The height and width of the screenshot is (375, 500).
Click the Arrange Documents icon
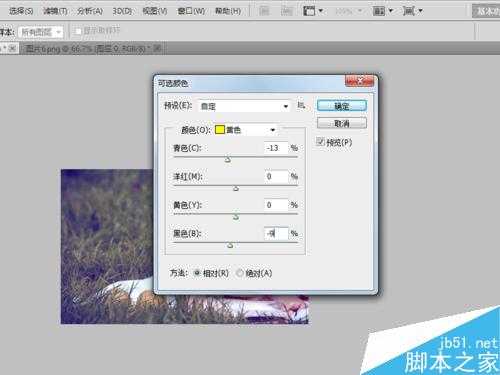(382, 11)
